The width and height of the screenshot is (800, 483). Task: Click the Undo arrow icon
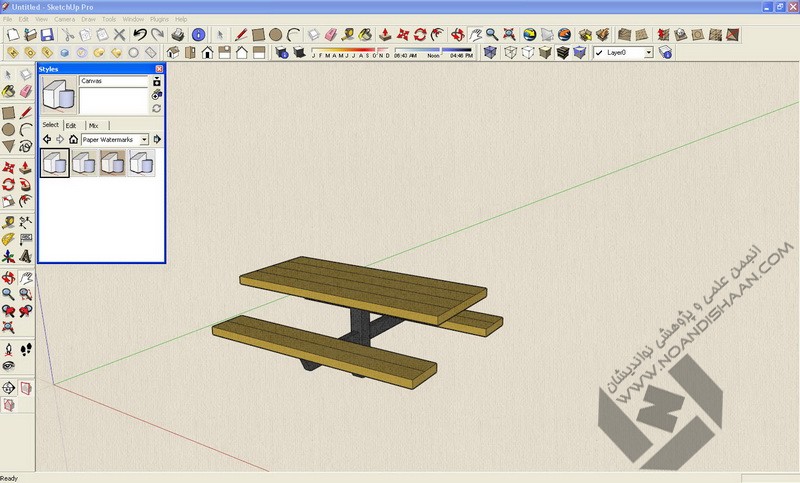tap(140, 34)
